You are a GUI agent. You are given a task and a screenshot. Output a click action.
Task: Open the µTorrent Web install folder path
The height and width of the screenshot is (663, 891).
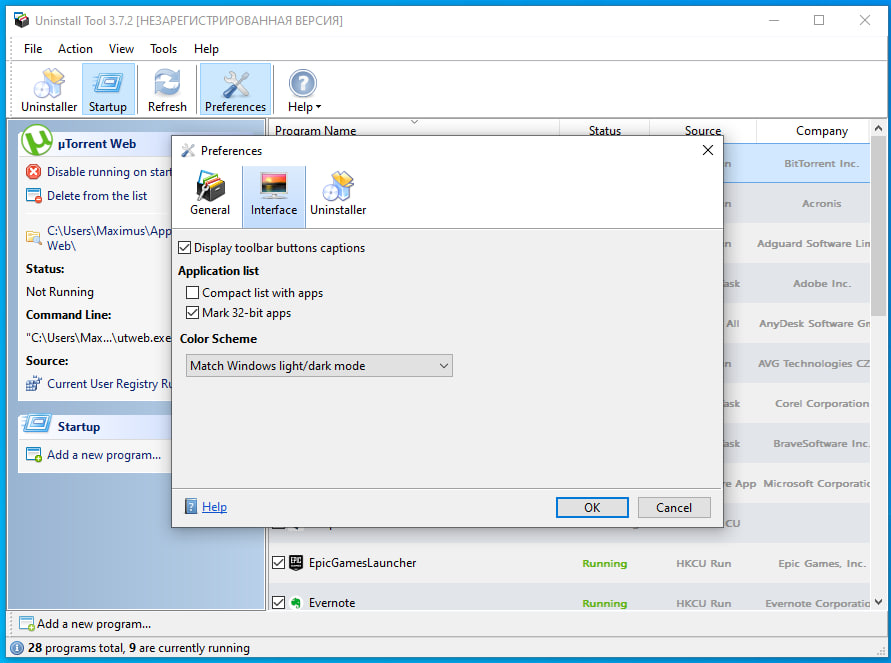tap(109, 238)
